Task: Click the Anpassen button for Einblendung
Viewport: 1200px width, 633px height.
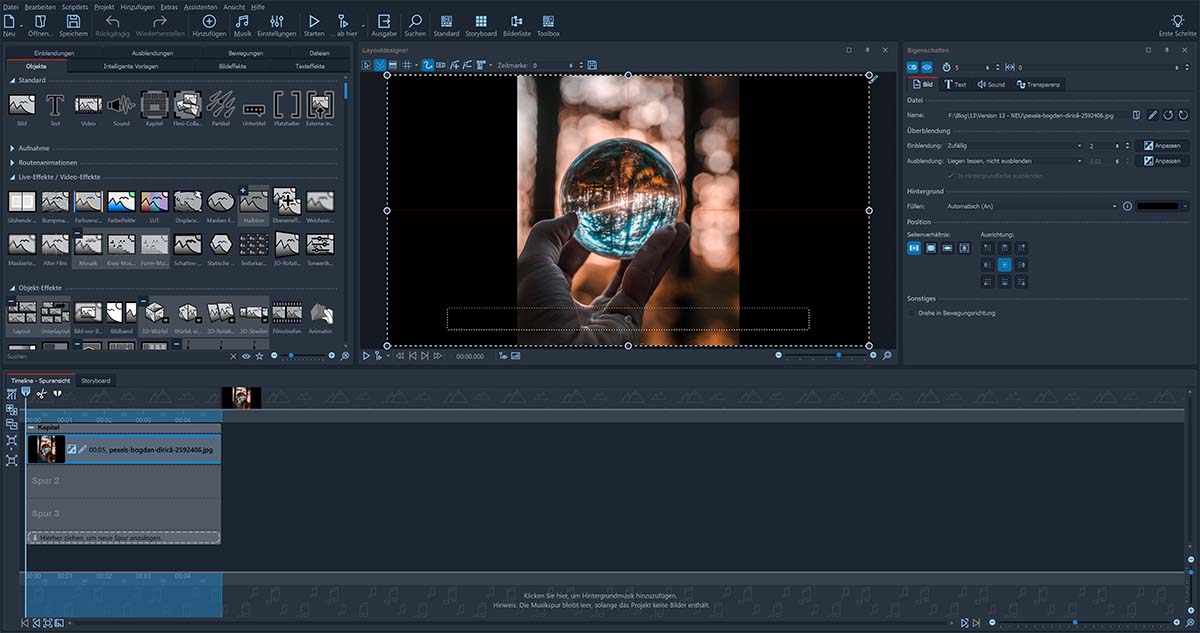Action: pos(1161,146)
